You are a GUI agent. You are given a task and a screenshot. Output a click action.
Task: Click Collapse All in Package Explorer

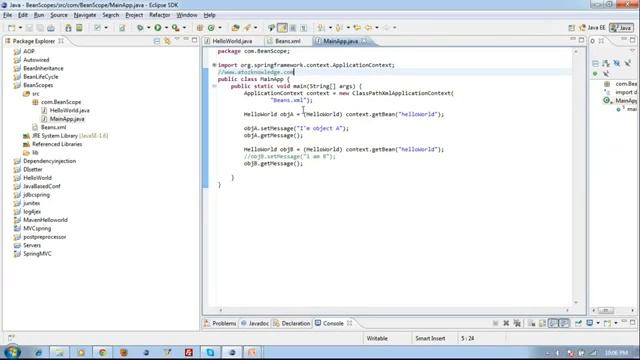tap(157, 41)
